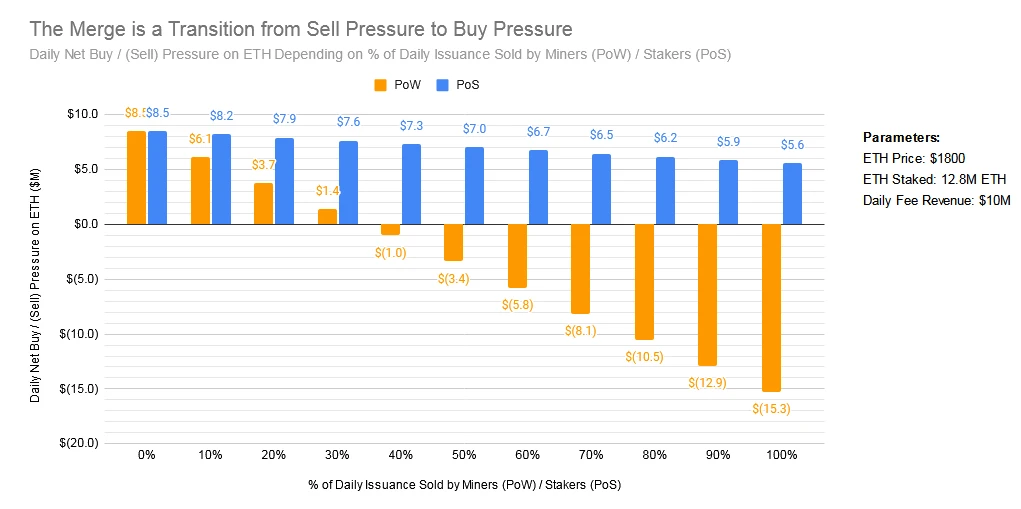This screenshot has height=509, width=1021.
Task: Click the $(15.3) data label
Action: click(771, 409)
